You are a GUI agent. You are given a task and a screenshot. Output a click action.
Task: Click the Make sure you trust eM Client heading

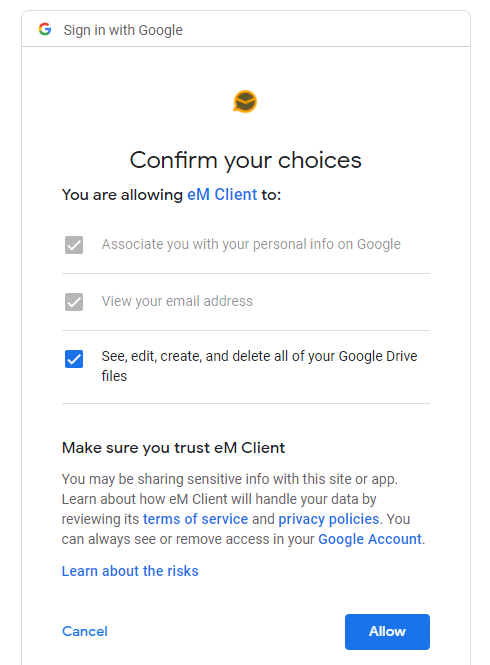click(173, 448)
